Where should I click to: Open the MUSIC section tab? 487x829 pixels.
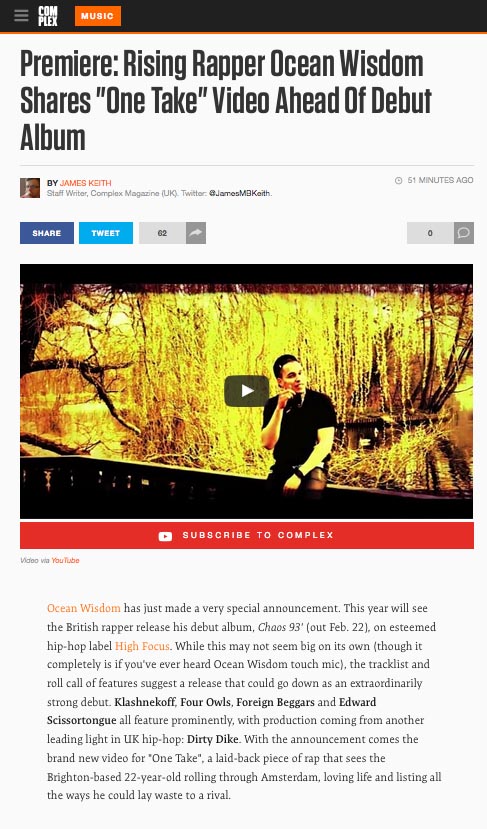click(98, 16)
